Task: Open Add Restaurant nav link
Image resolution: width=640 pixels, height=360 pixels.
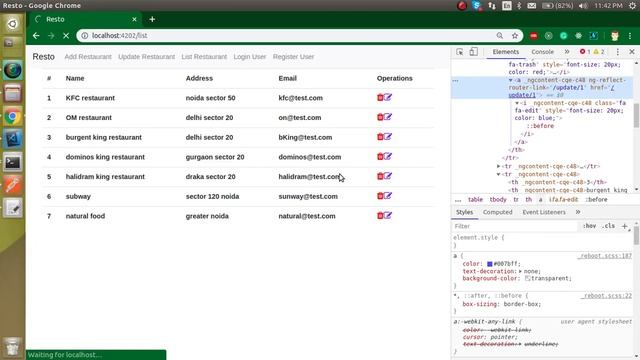Action: point(88,57)
